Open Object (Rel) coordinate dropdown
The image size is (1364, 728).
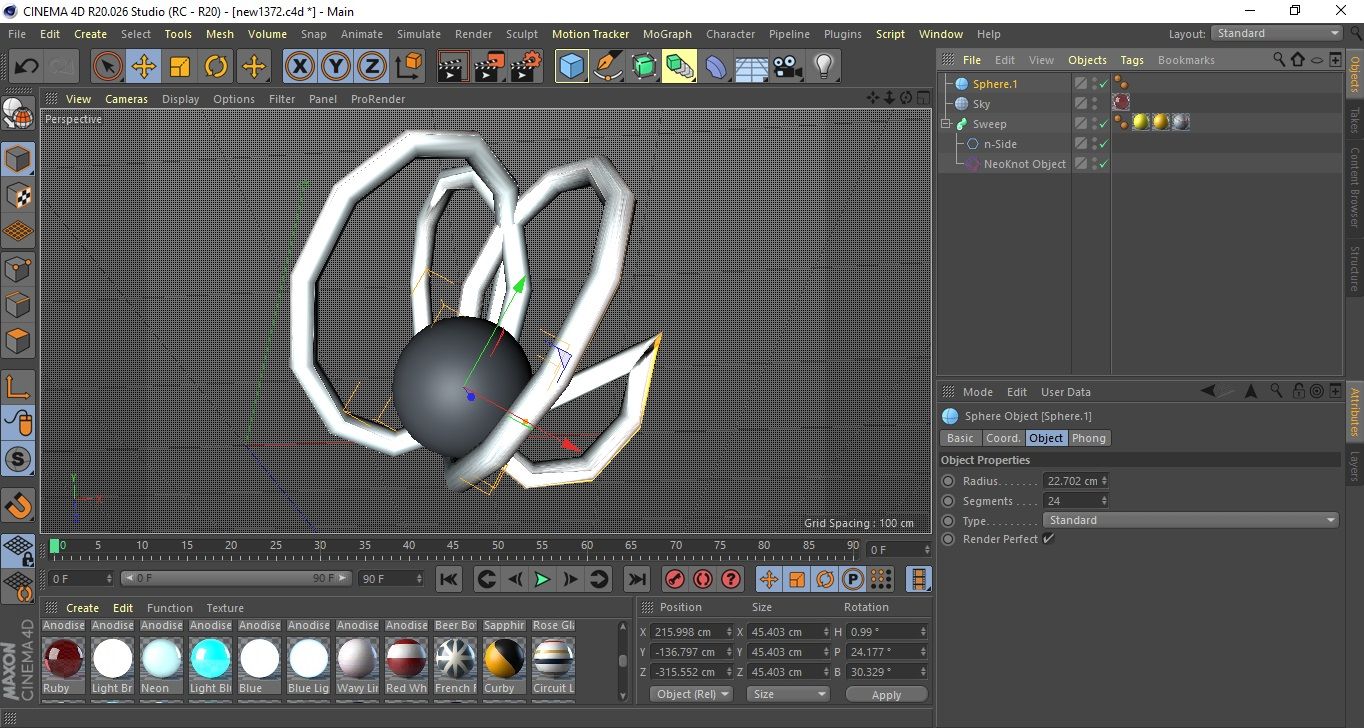click(x=691, y=694)
